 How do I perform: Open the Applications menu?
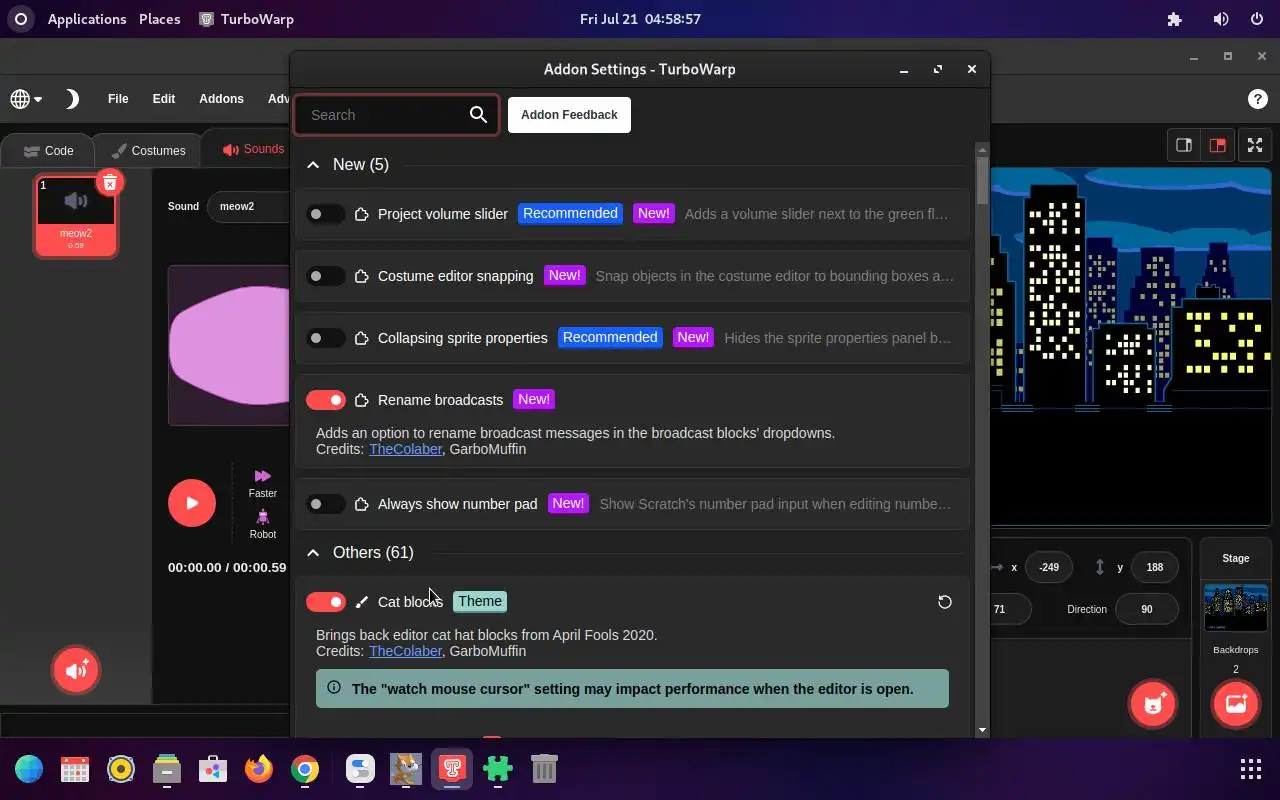pos(87,19)
